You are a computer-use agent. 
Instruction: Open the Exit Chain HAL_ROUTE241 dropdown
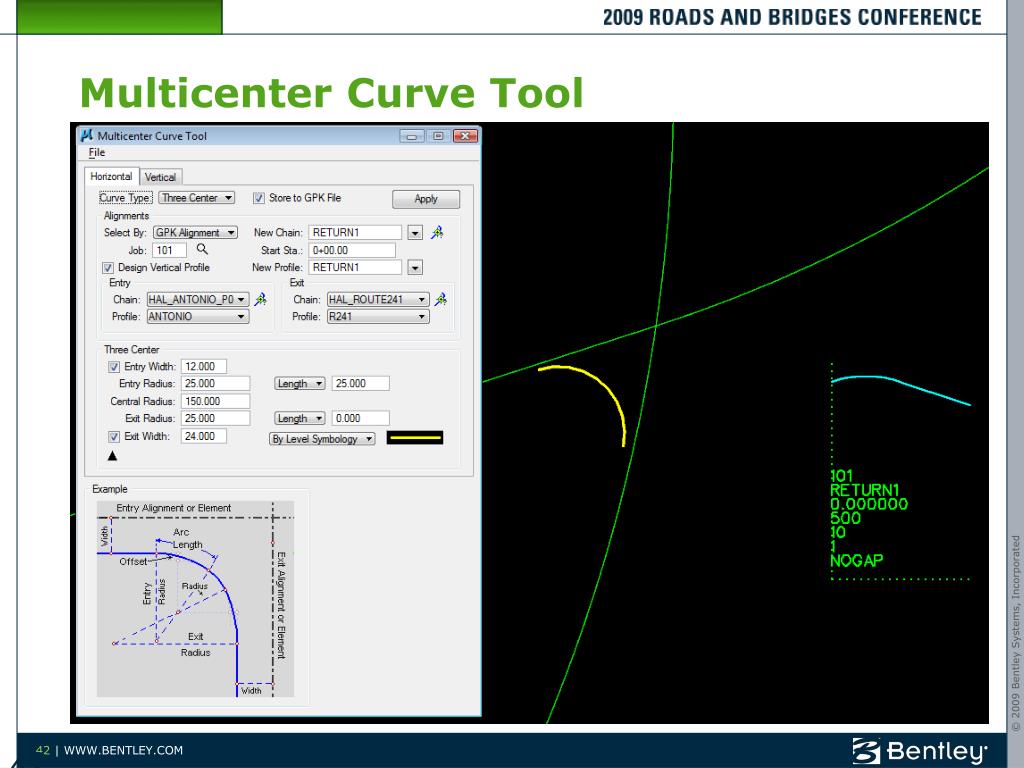point(378,299)
